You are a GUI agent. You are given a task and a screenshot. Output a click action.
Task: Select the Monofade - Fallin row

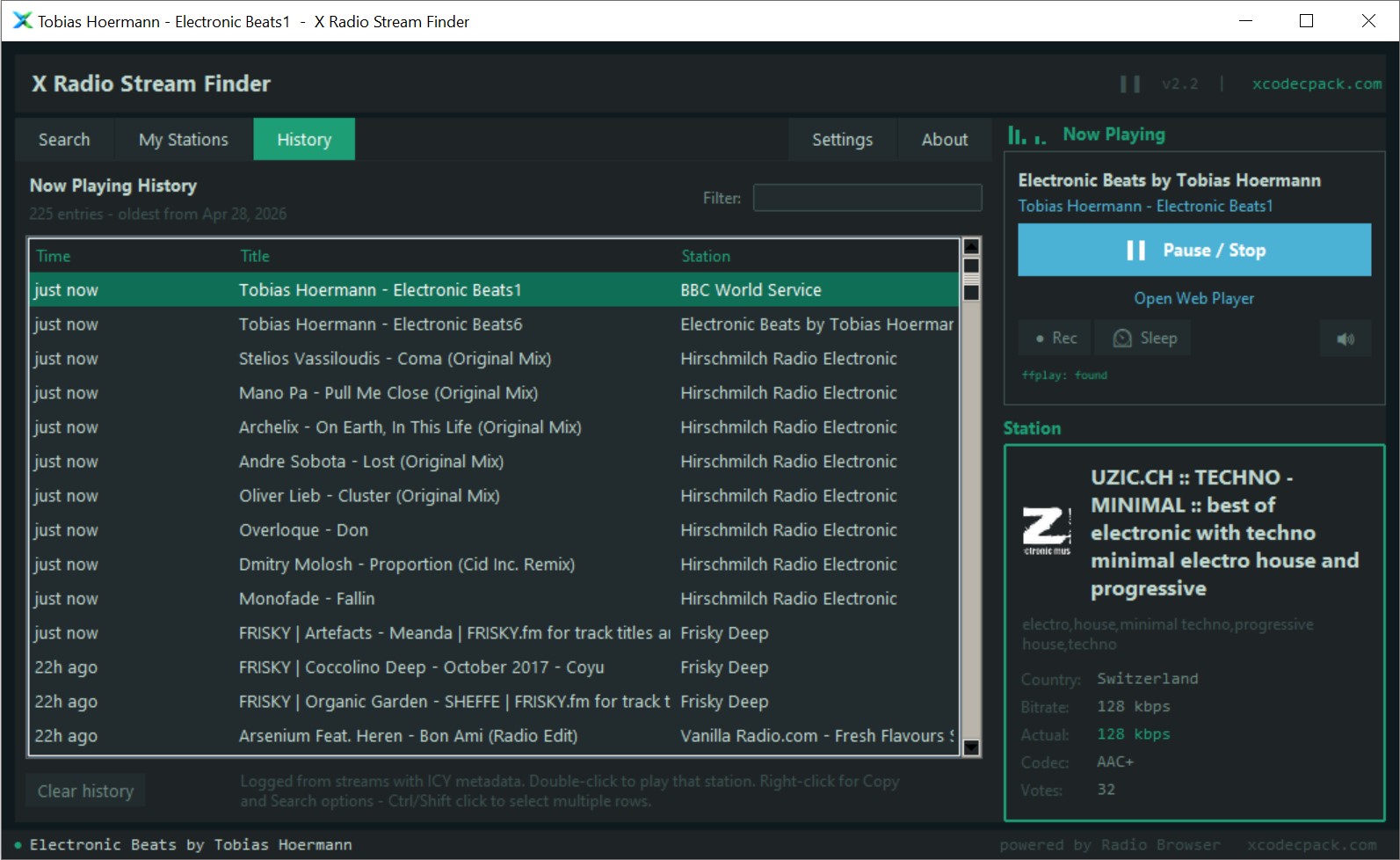click(x=495, y=598)
